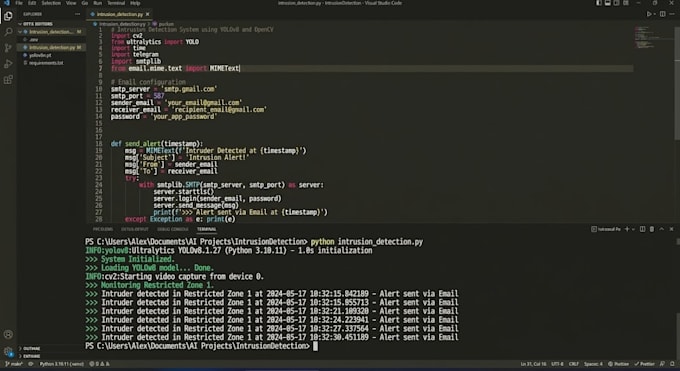Viewport: 680px width, 371px height.
Task: Open the Explorer view in activity bar
Action: [x=8, y=16]
